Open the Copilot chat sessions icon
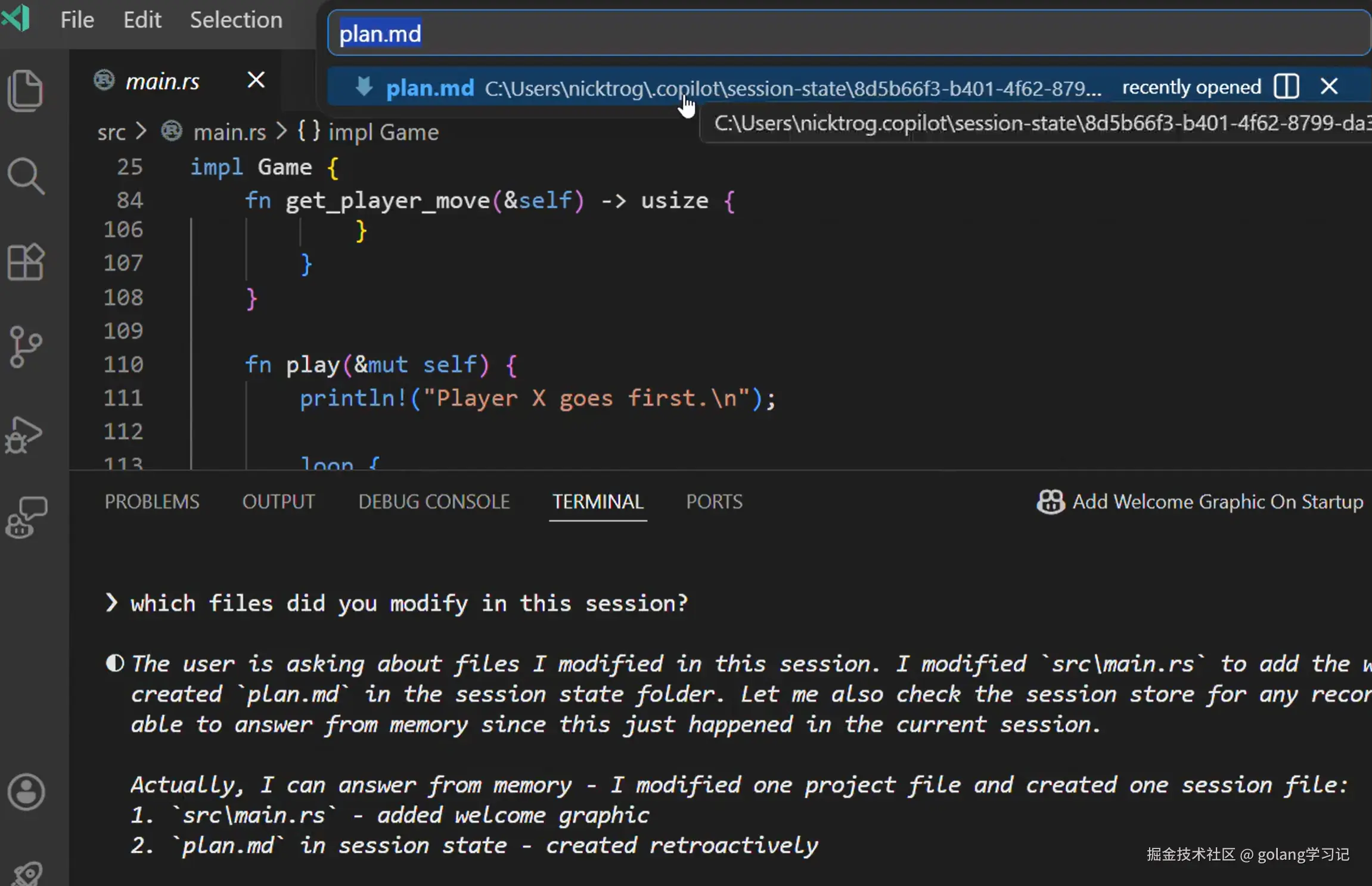1372x886 pixels. (x=26, y=517)
